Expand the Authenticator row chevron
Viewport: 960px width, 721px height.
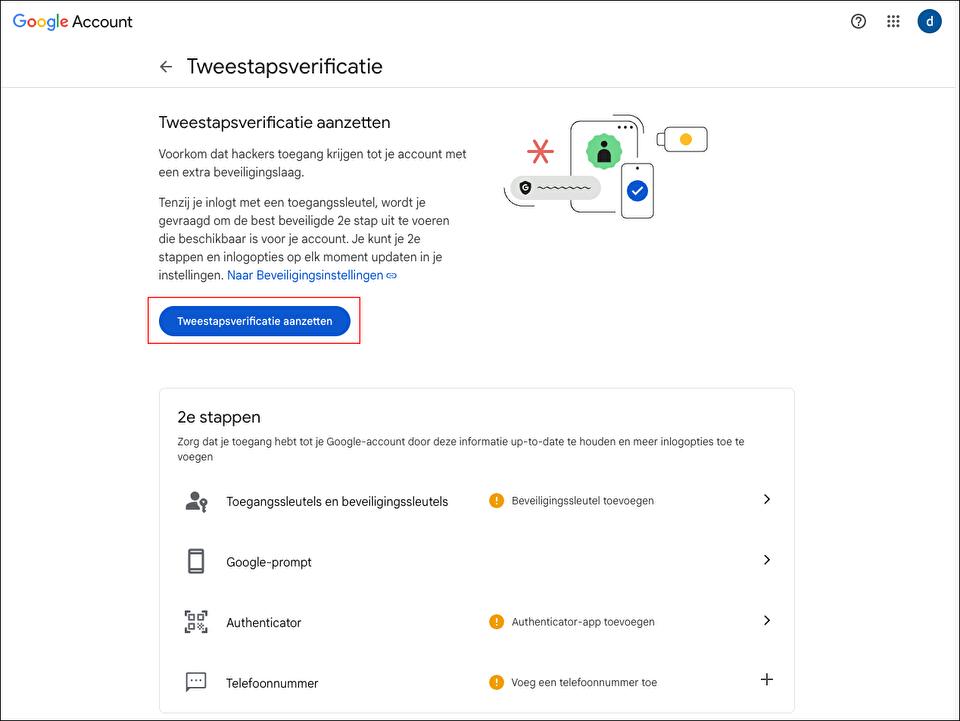click(767, 620)
